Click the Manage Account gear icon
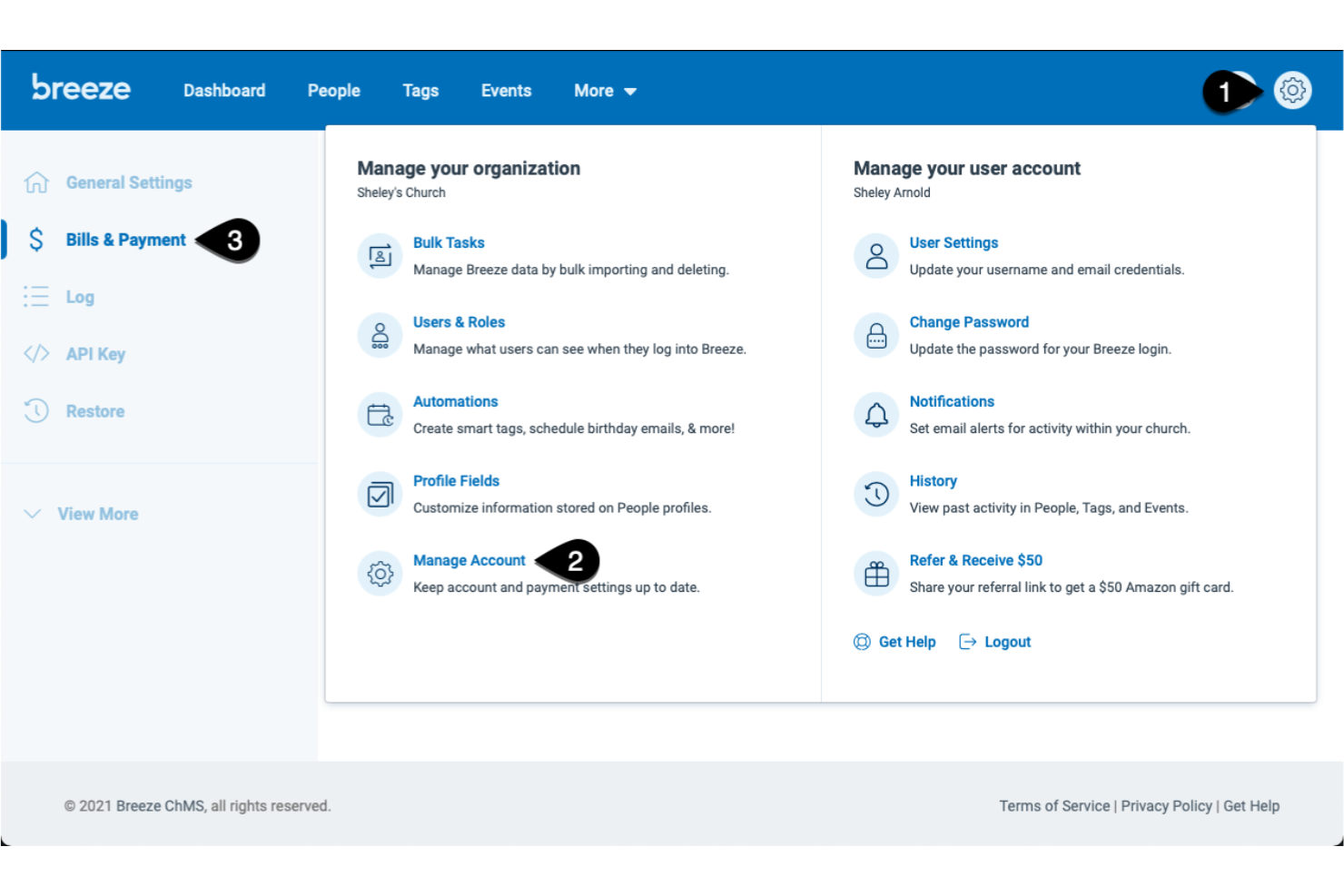Image resolution: width=1344 pixels, height=896 pixels. (380, 573)
